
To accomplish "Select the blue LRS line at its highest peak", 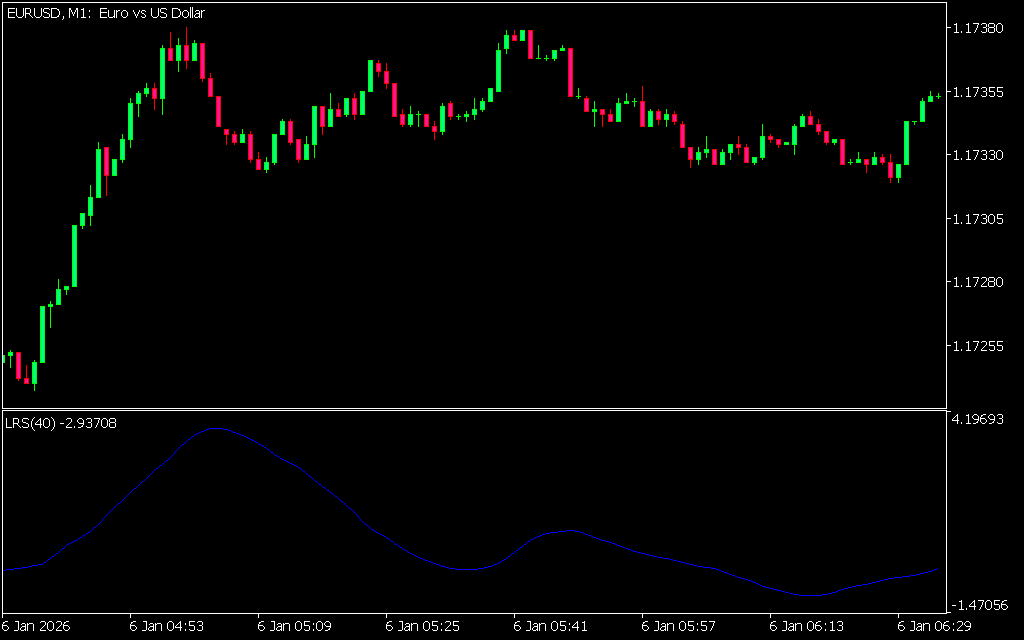I will [x=215, y=428].
